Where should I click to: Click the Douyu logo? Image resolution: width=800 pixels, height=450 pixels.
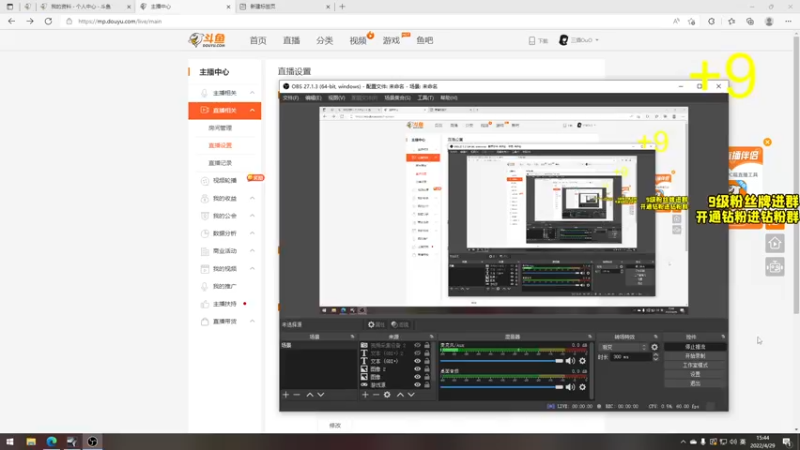pyautogui.click(x=207, y=40)
